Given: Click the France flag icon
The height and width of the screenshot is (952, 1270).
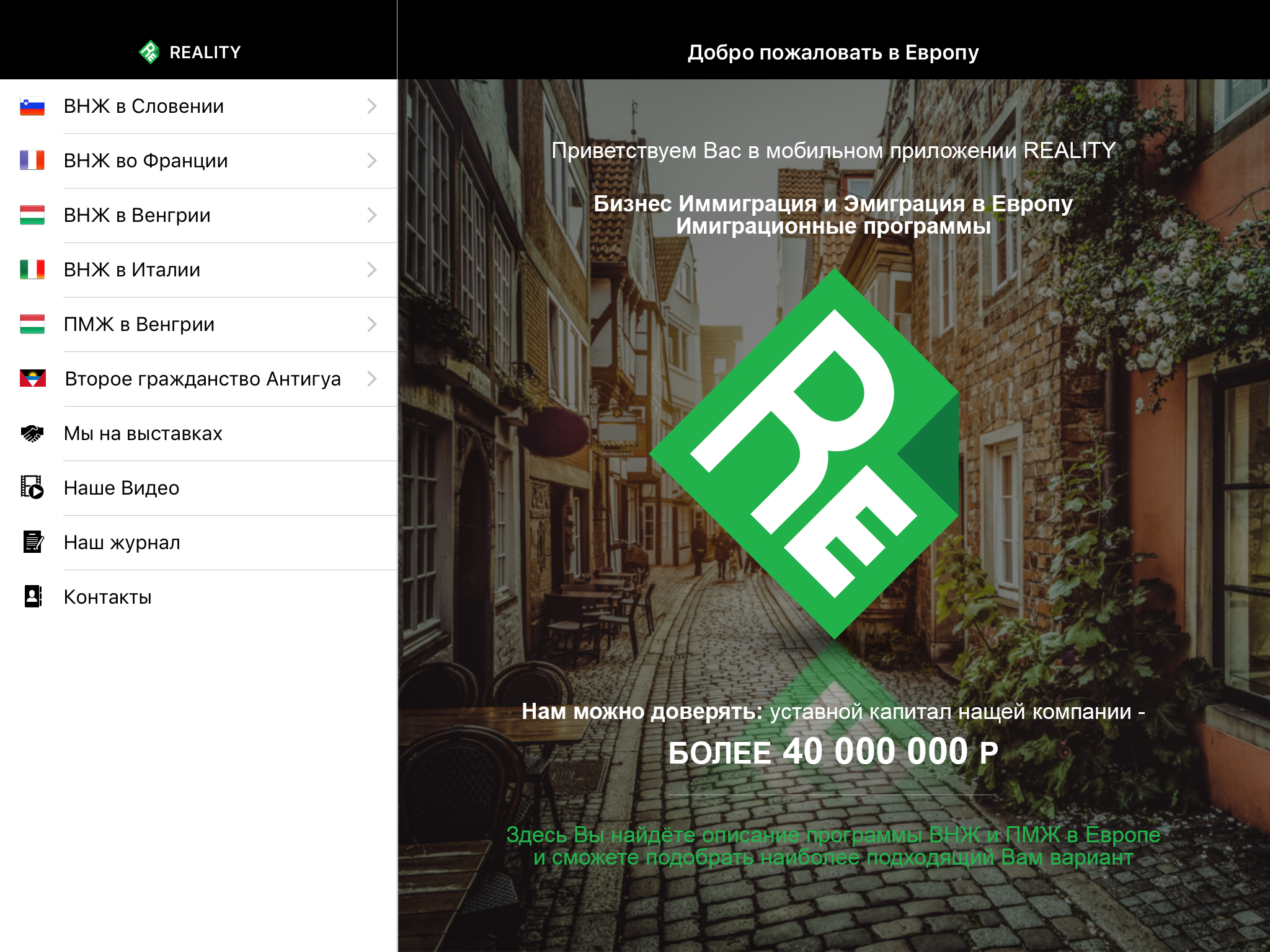Looking at the screenshot, I should (32, 161).
